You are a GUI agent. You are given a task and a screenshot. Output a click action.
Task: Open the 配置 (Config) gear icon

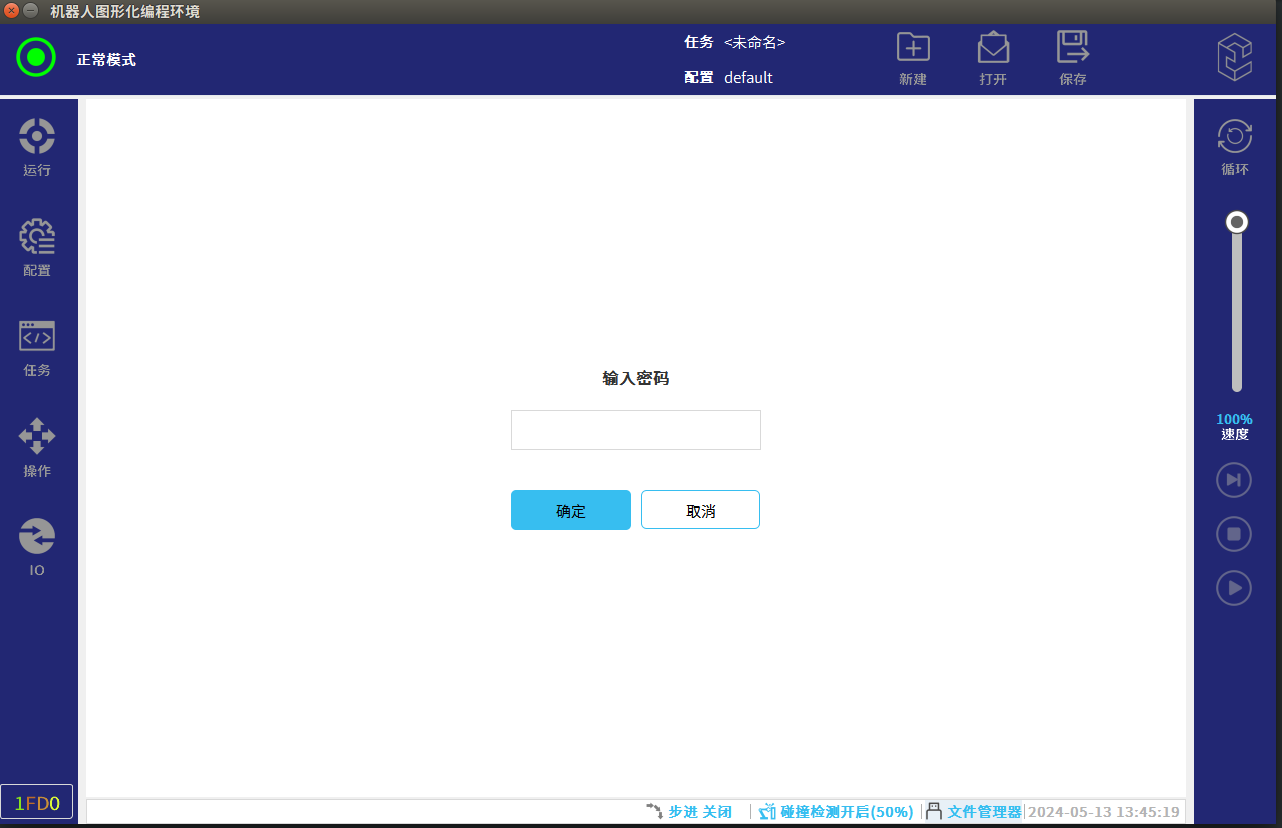coord(37,237)
